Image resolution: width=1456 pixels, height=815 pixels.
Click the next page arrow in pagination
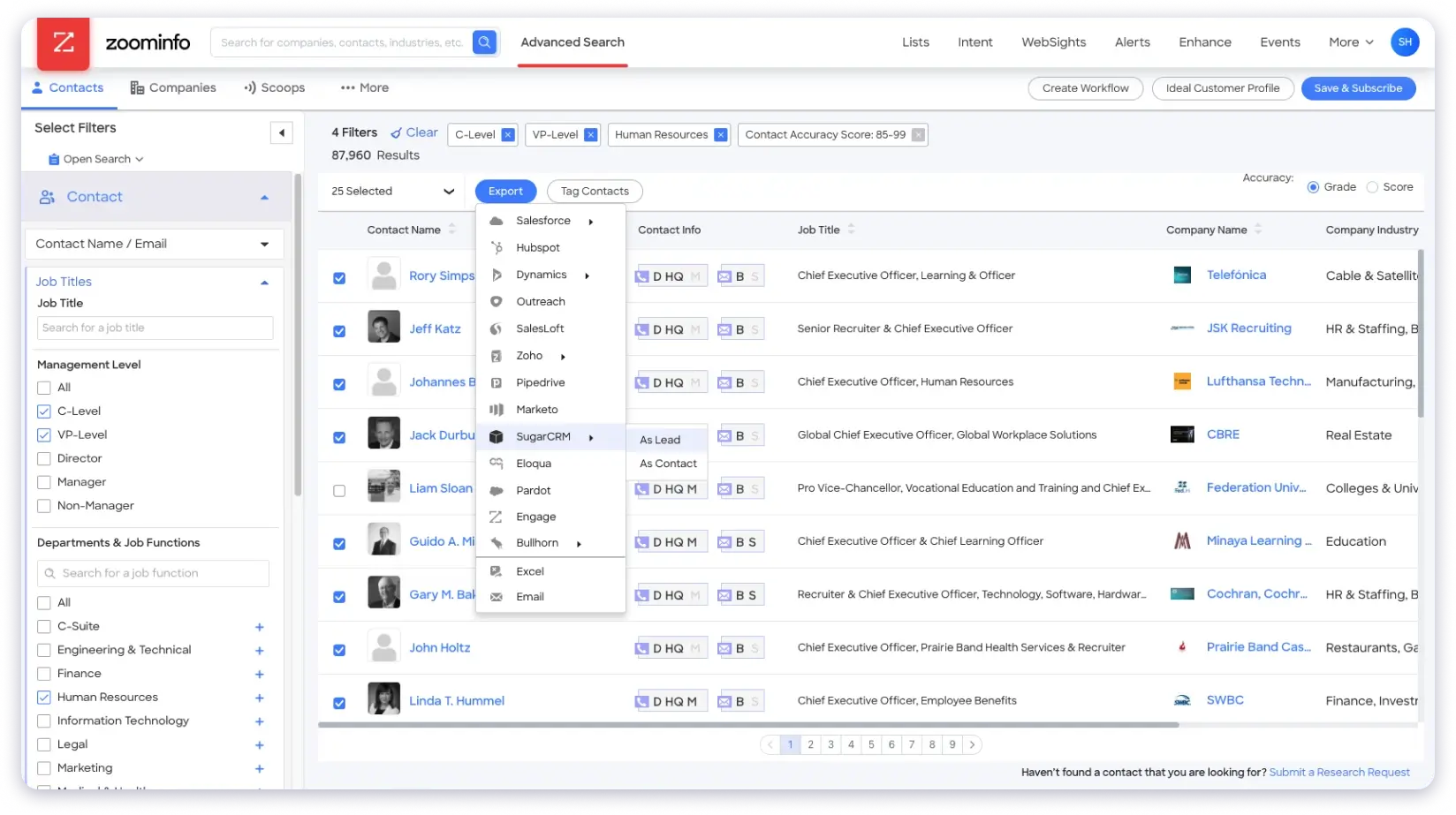tap(972, 745)
